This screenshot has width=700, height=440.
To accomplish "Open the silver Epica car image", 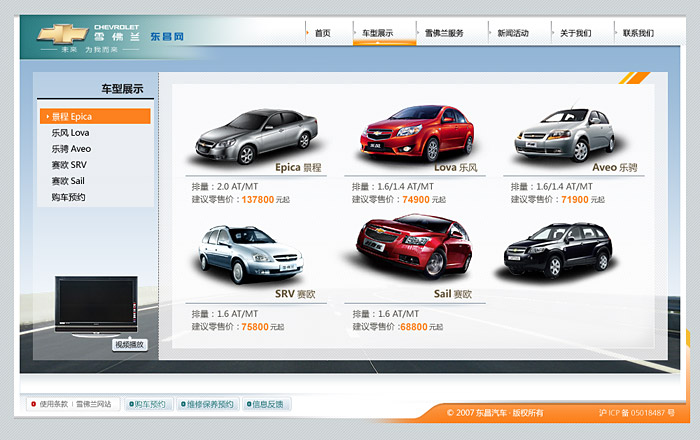I will click(x=256, y=135).
